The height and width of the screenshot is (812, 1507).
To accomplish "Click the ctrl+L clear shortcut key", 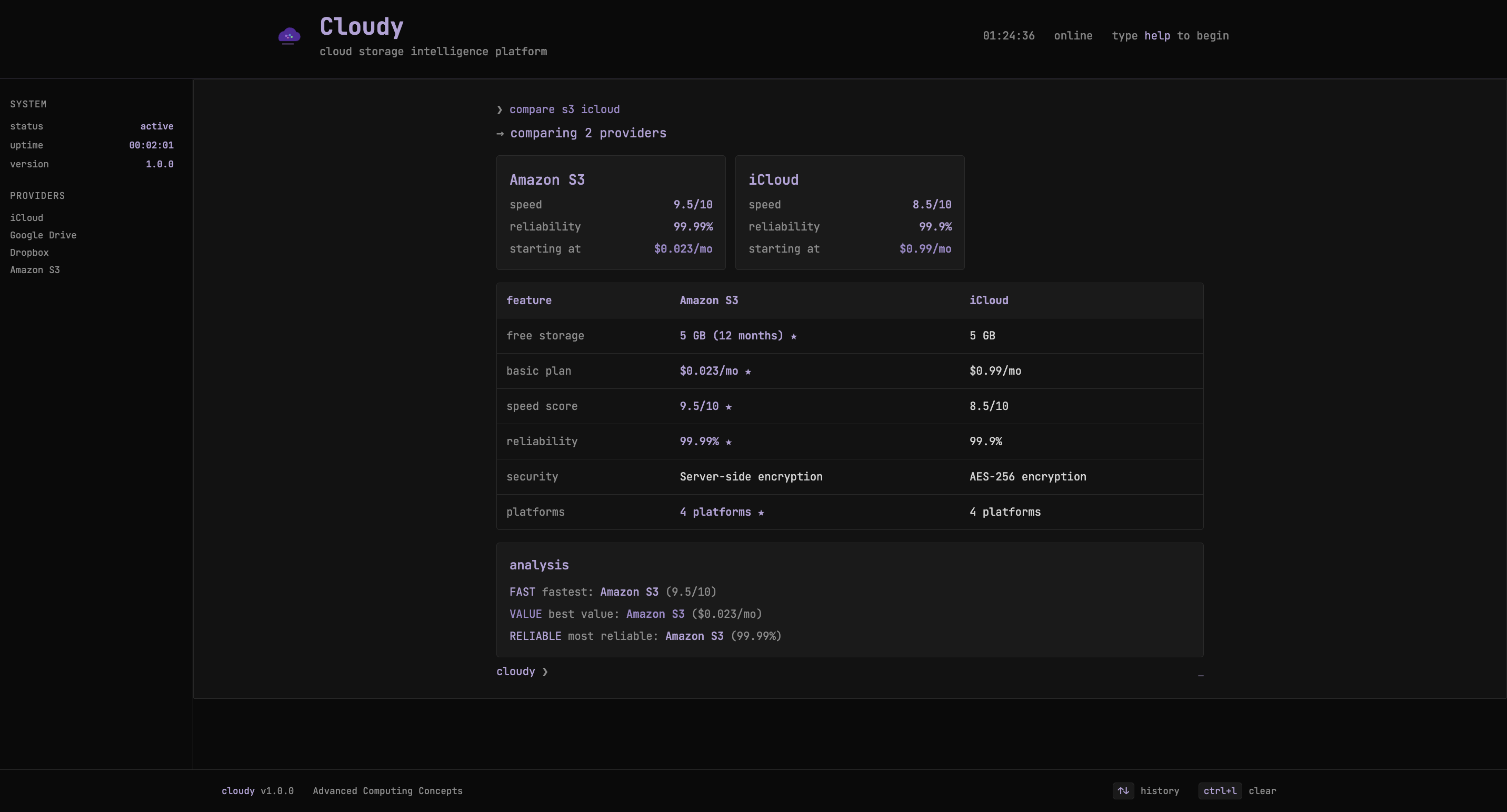I will click(1220, 791).
